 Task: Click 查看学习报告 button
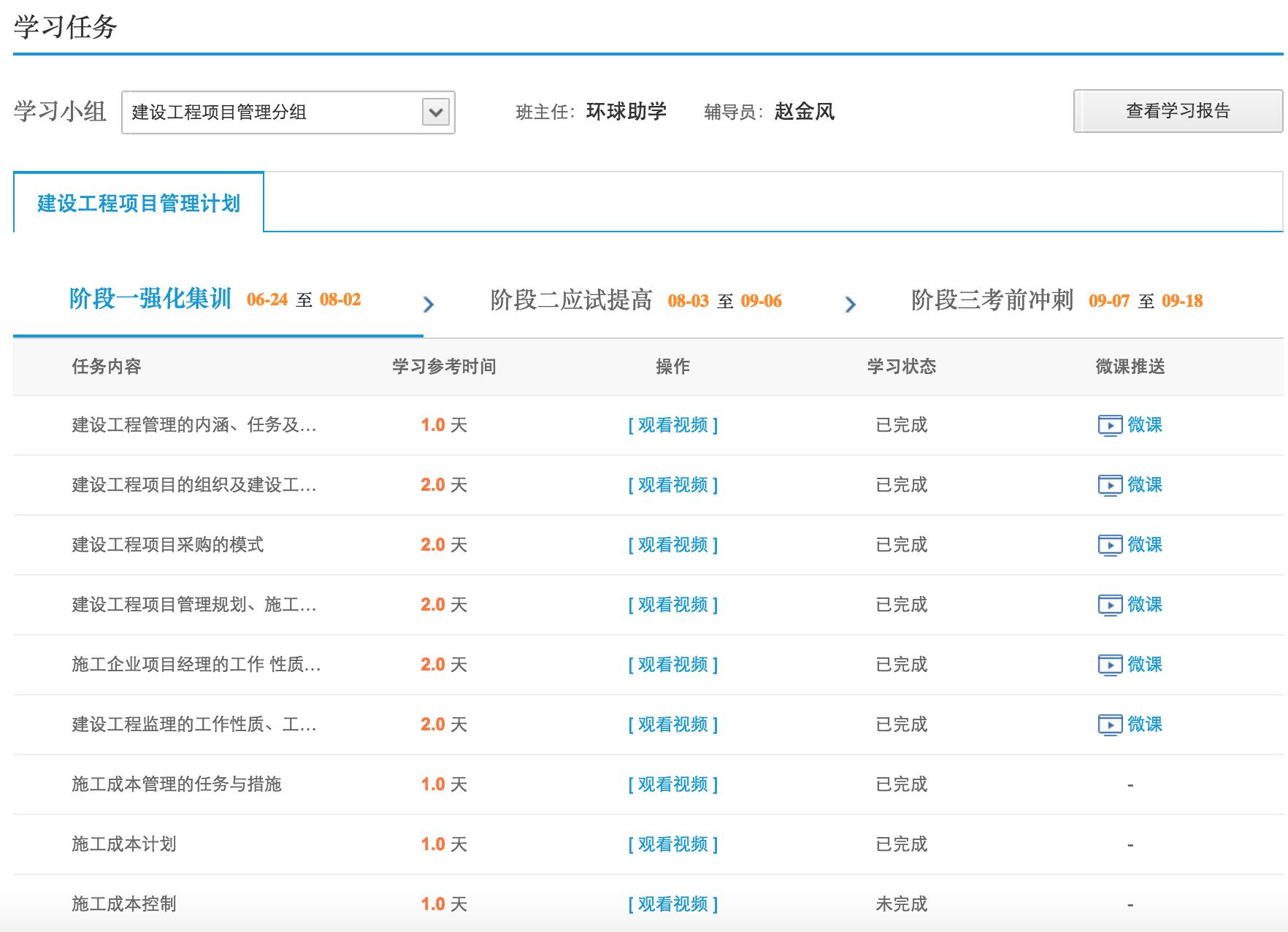(x=1177, y=111)
